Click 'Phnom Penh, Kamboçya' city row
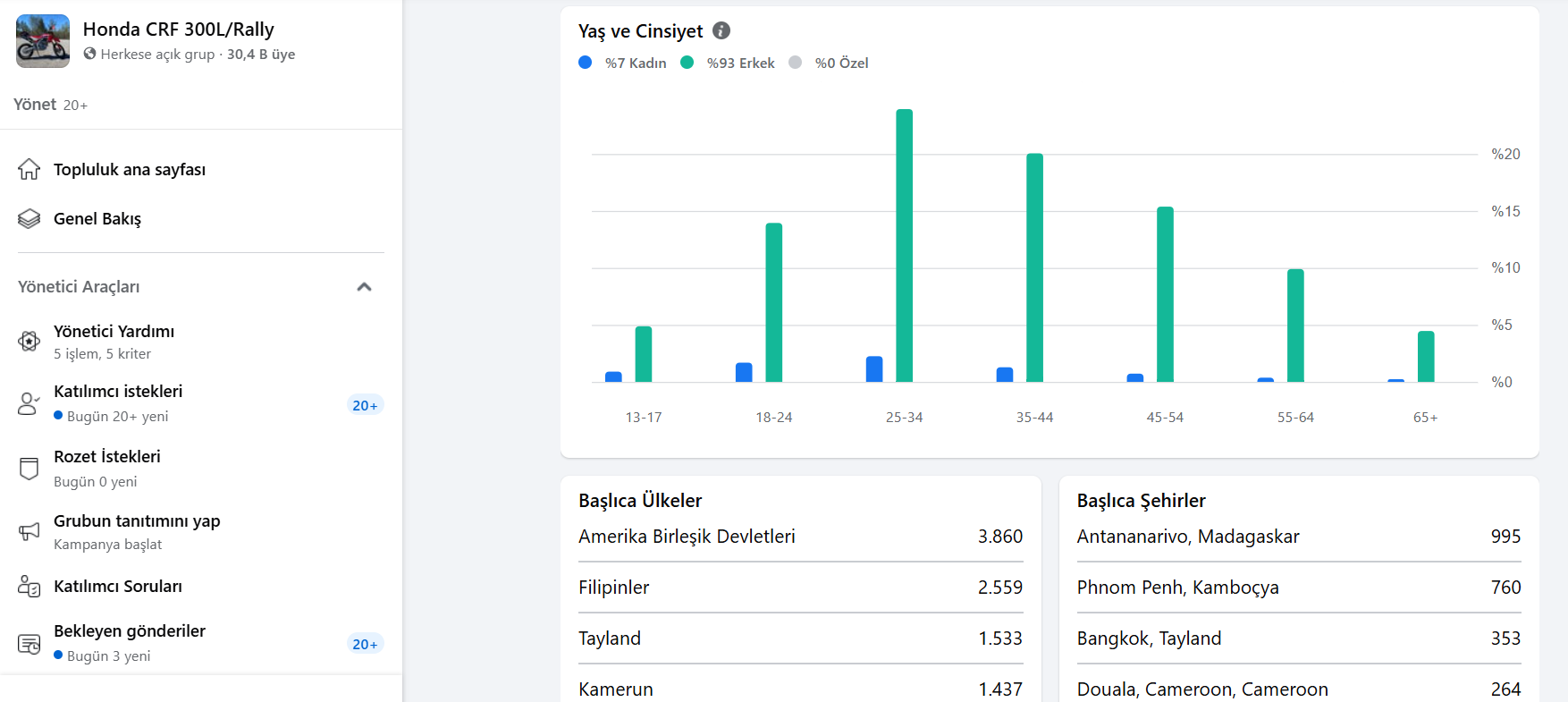Screen dimensions: 1568x702 click(x=1299, y=588)
